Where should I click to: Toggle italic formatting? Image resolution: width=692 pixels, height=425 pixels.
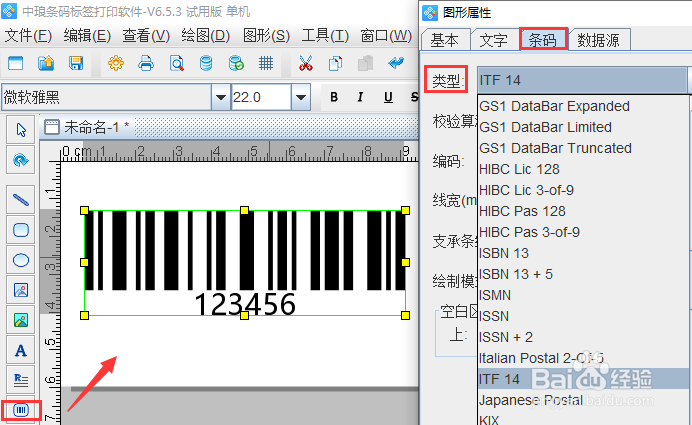click(x=361, y=97)
